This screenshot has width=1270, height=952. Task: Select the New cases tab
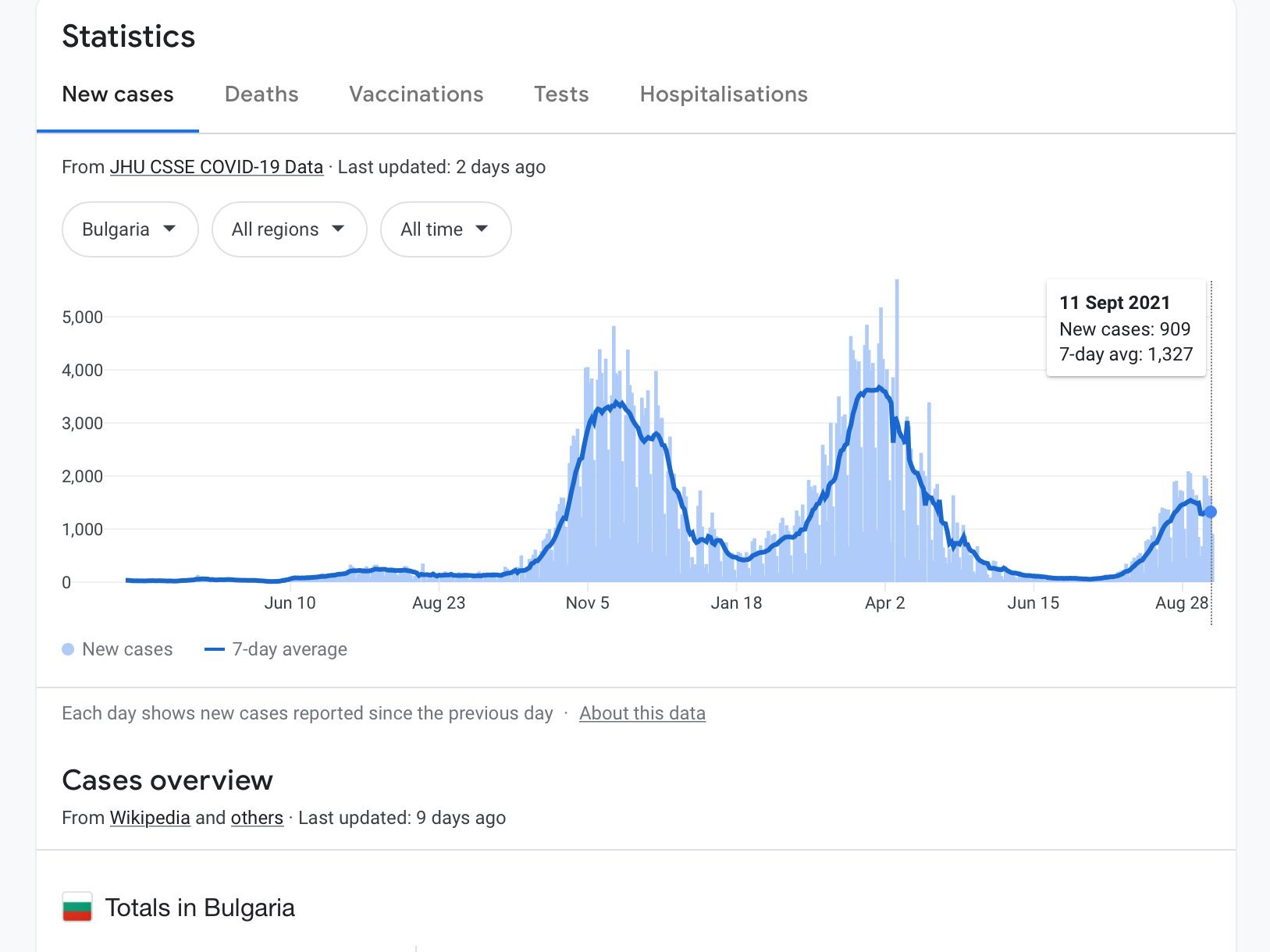118,94
